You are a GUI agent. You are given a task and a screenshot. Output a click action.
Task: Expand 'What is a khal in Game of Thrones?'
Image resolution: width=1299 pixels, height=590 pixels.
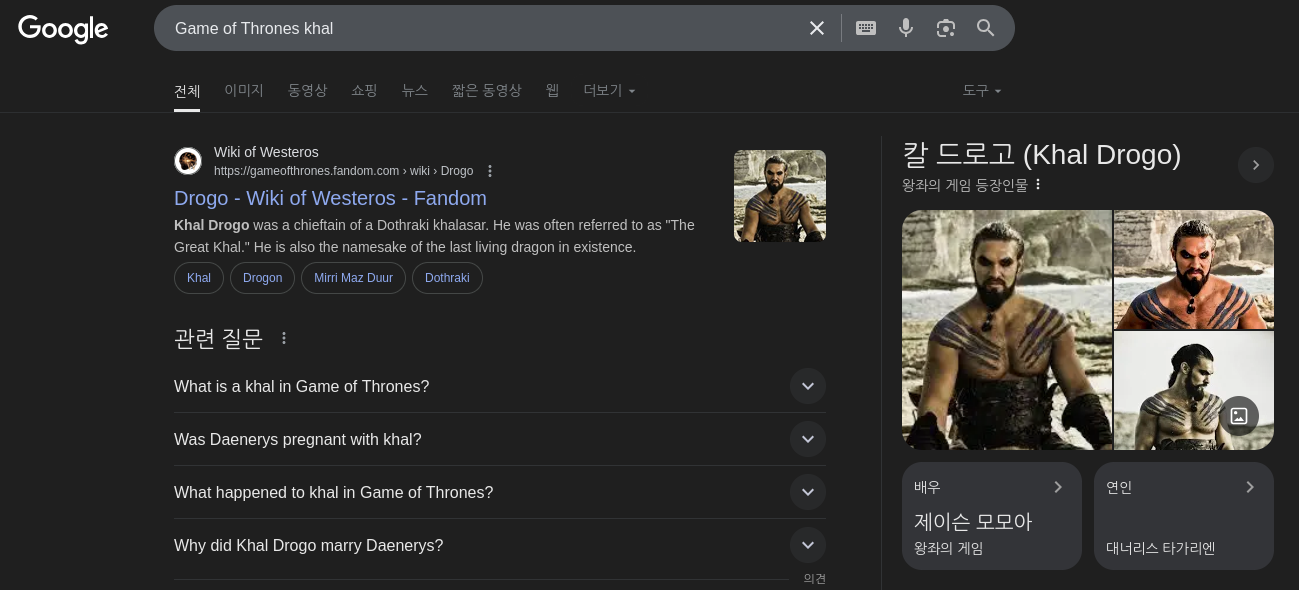click(500, 386)
